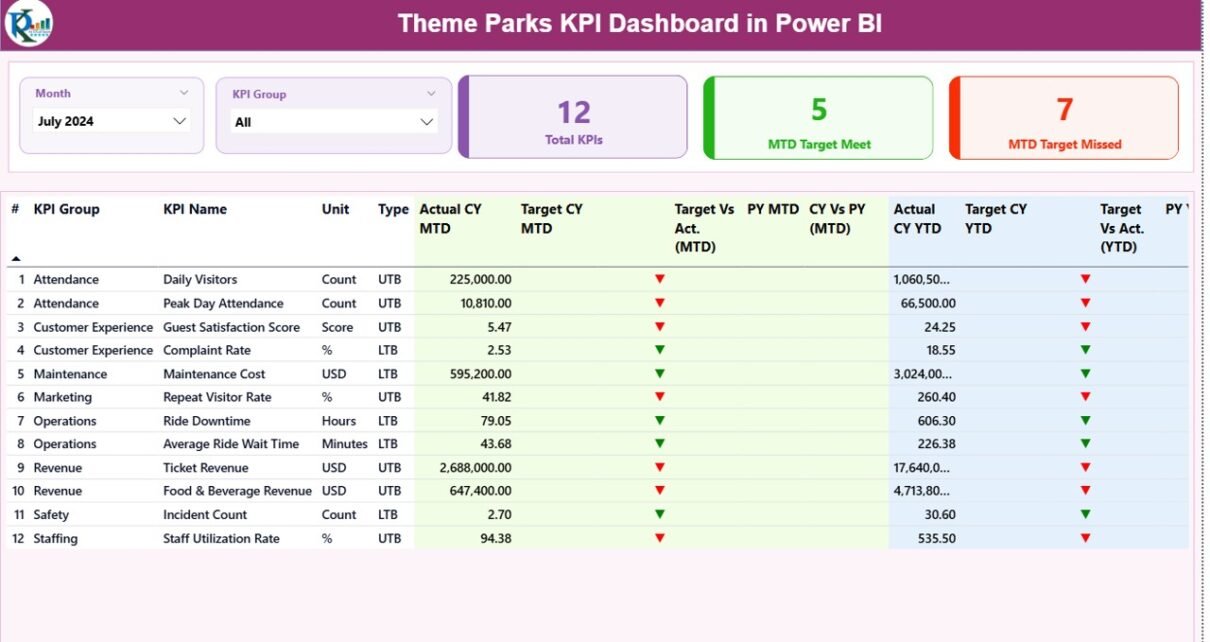Click the sort arrow under the # column

(15, 259)
